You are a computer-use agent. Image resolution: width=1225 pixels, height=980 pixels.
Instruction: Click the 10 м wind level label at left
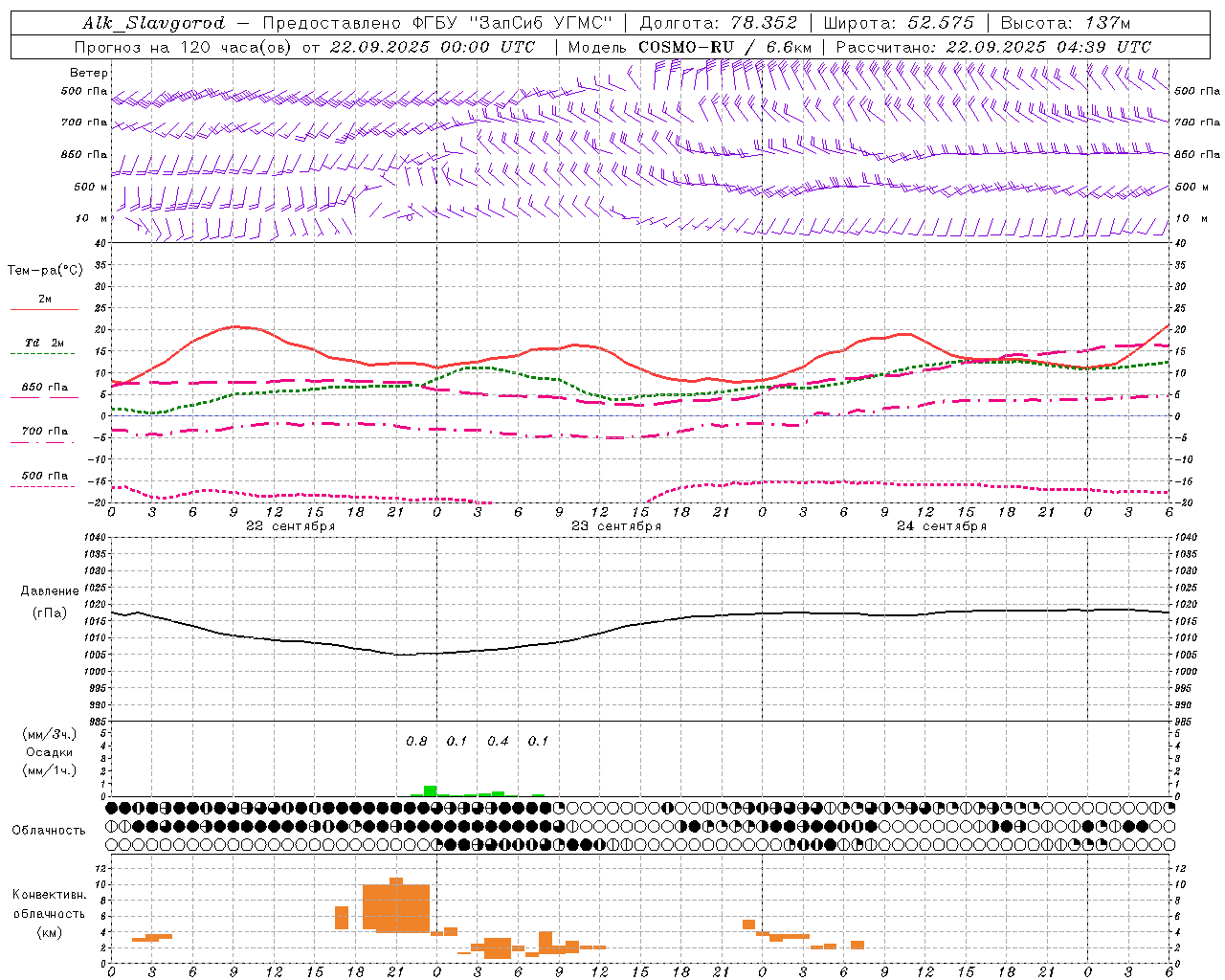91,218
